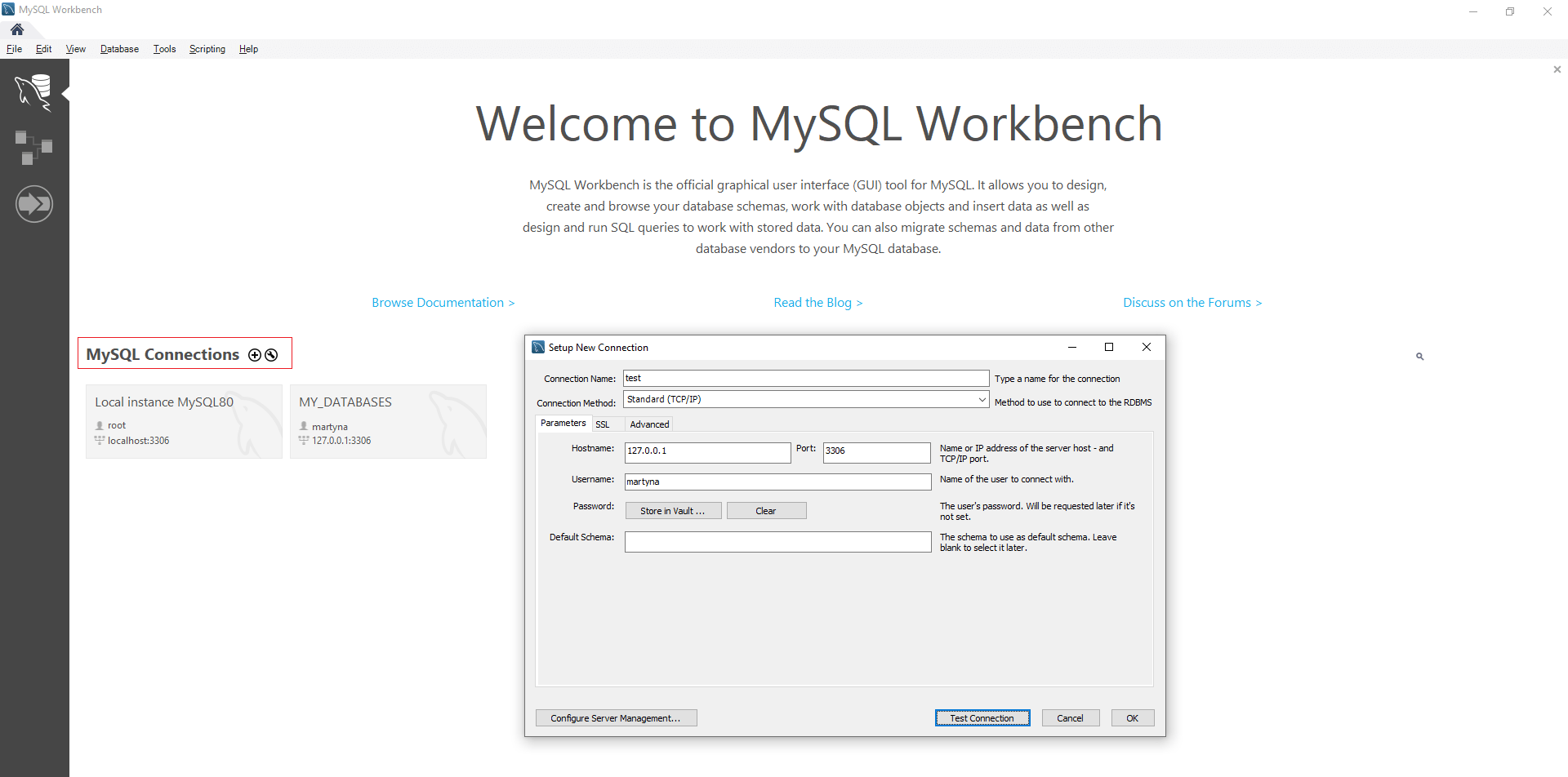This screenshot has height=777, width=1568.
Task: Select the MY_DATABASES connection tile
Action: 387,421
